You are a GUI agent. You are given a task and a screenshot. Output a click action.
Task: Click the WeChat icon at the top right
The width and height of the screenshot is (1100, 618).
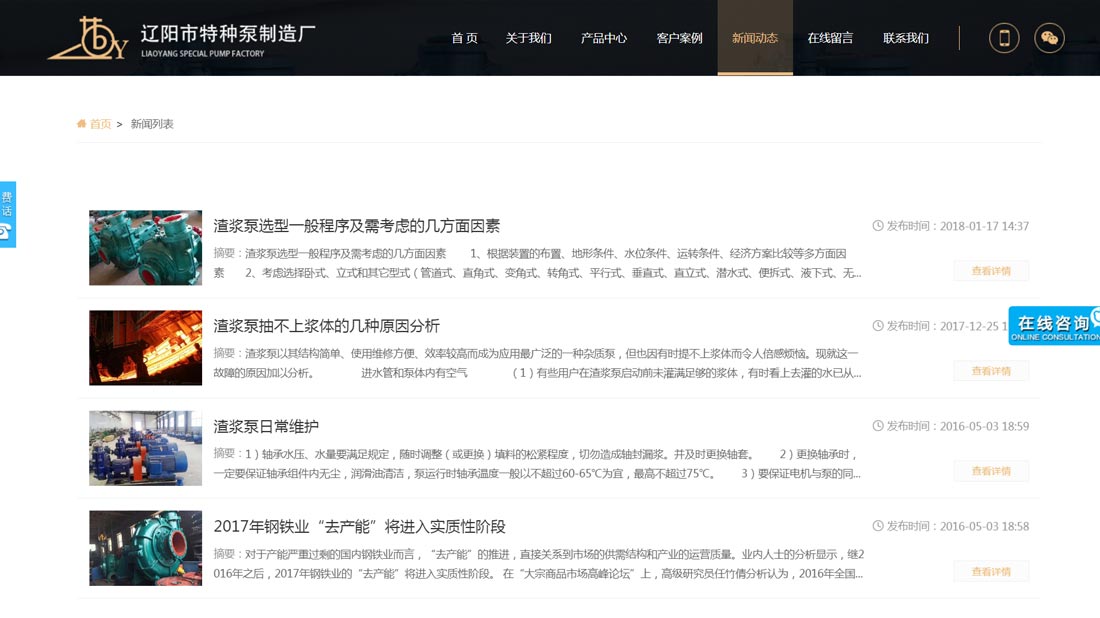point(1051,37)
